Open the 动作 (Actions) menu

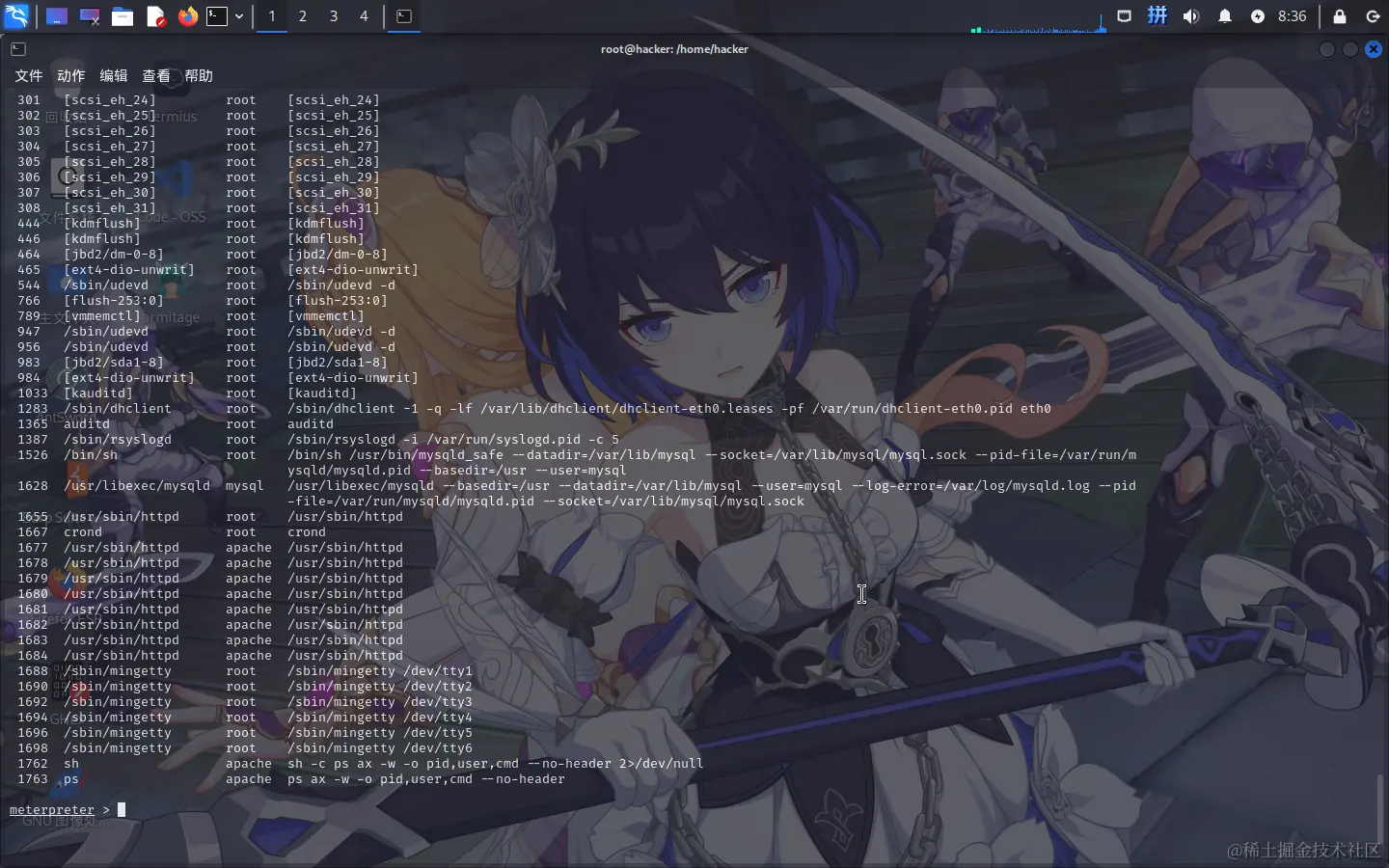(71, 75)
